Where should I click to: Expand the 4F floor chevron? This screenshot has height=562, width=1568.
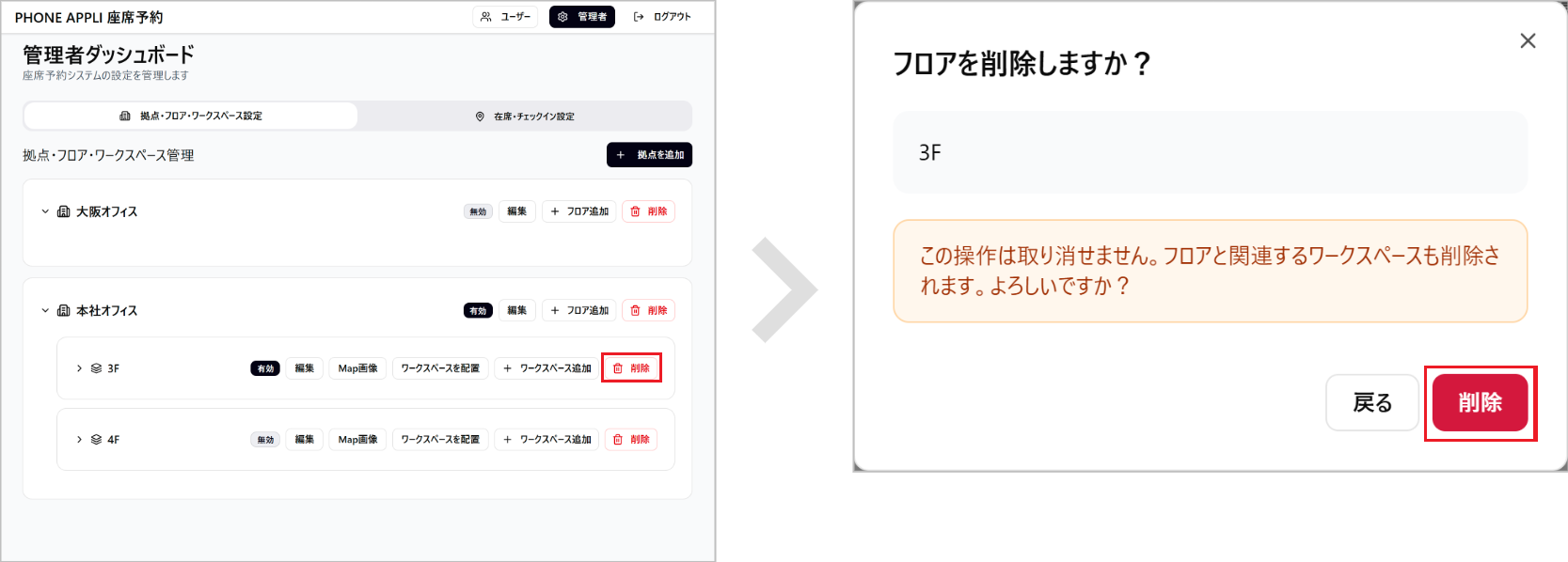pos(79,439)
